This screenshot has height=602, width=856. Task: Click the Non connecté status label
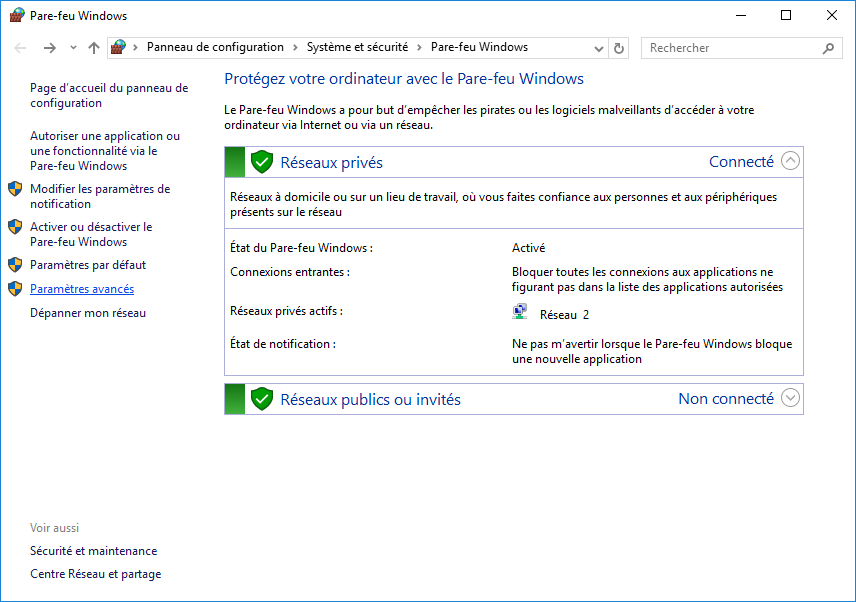[726, 399]
